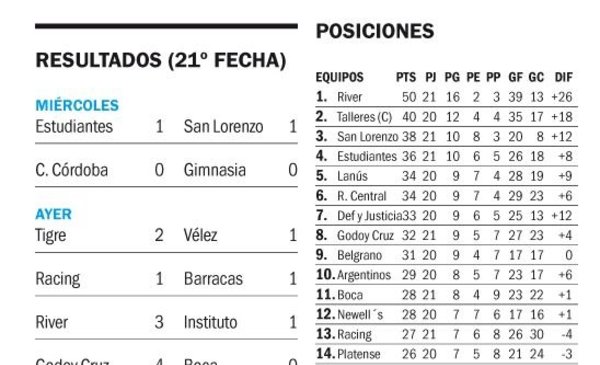
Task: Click the POSICIONES heading
Action: 375,31
